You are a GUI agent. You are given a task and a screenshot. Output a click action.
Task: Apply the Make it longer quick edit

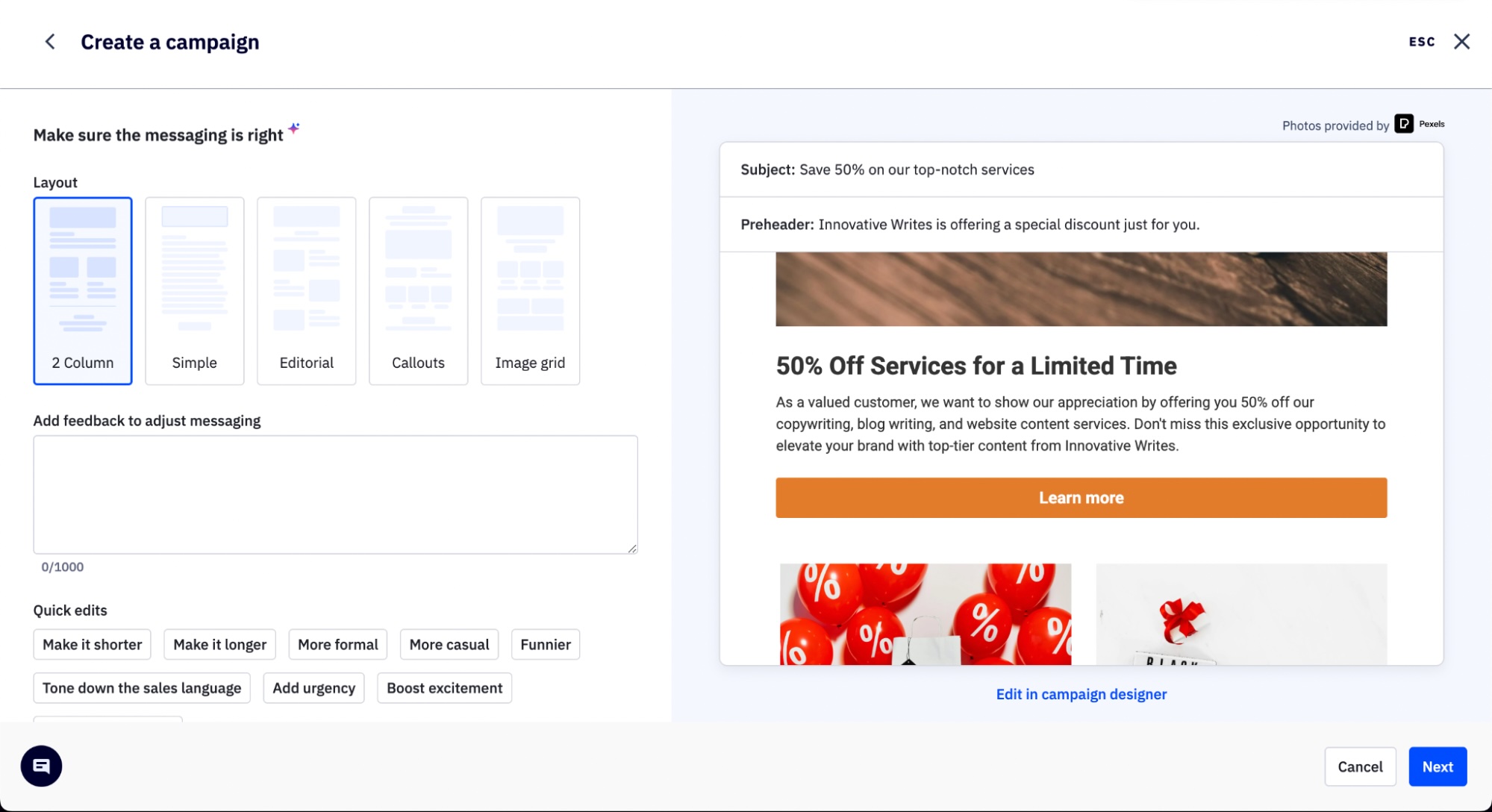(219, 644)
